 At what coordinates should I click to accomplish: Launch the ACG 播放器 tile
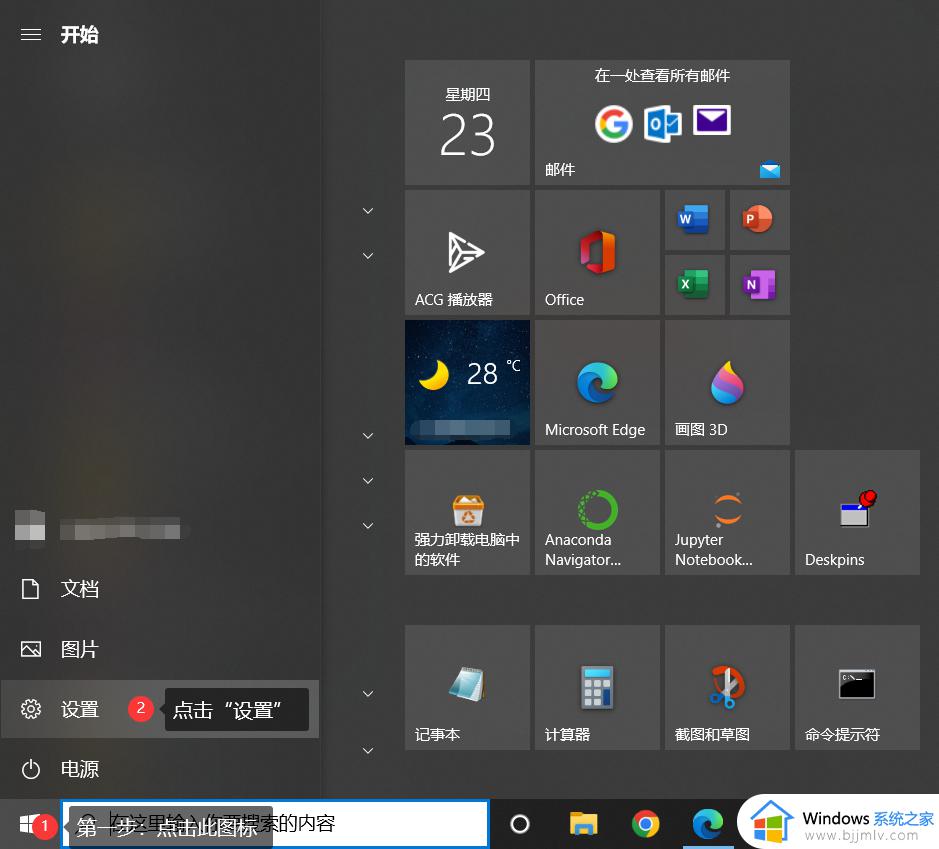click(467, 252)
